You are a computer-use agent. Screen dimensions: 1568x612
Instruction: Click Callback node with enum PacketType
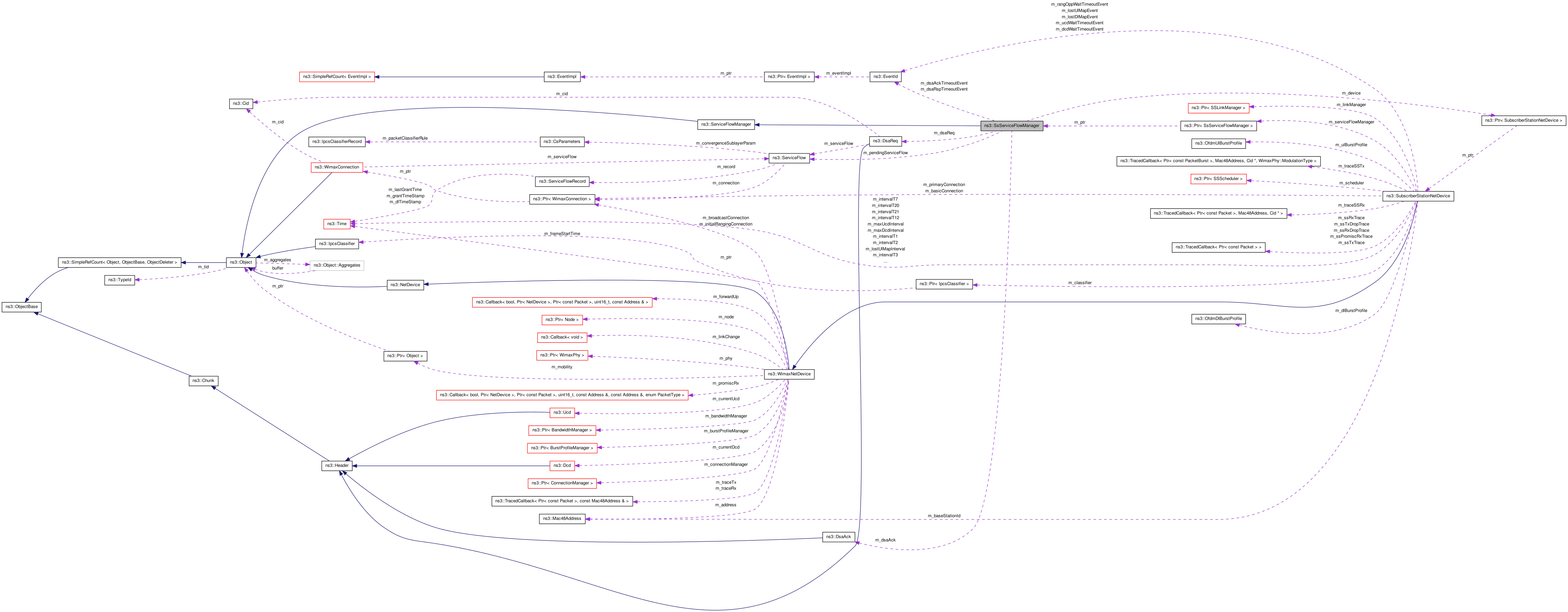[562, 395]
